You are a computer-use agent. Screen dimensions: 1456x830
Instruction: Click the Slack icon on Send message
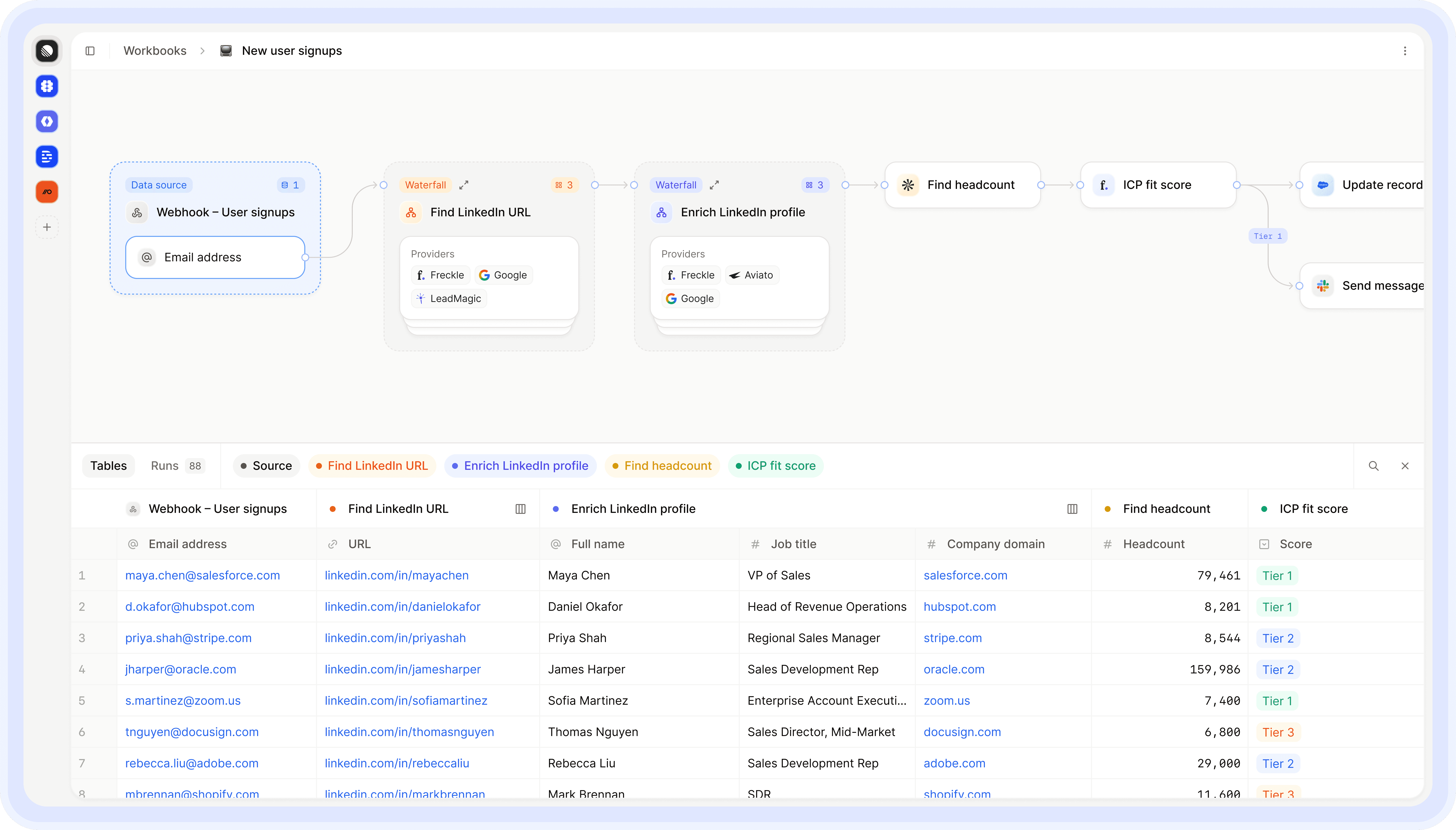[1323, 286]
